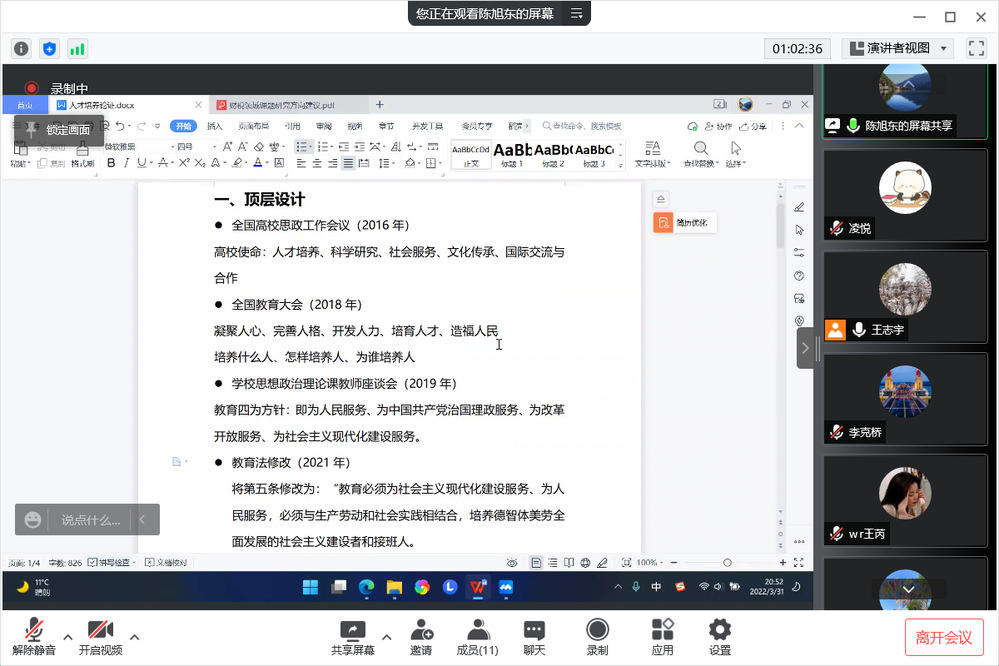Turn on camera with 开启视频

pos(100,637)
